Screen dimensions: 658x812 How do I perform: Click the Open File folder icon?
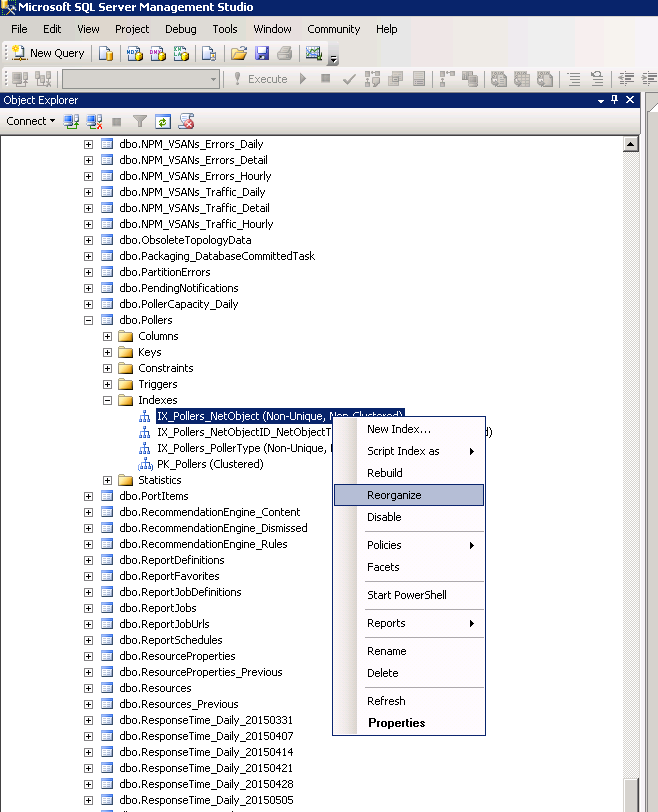(239, 53)
